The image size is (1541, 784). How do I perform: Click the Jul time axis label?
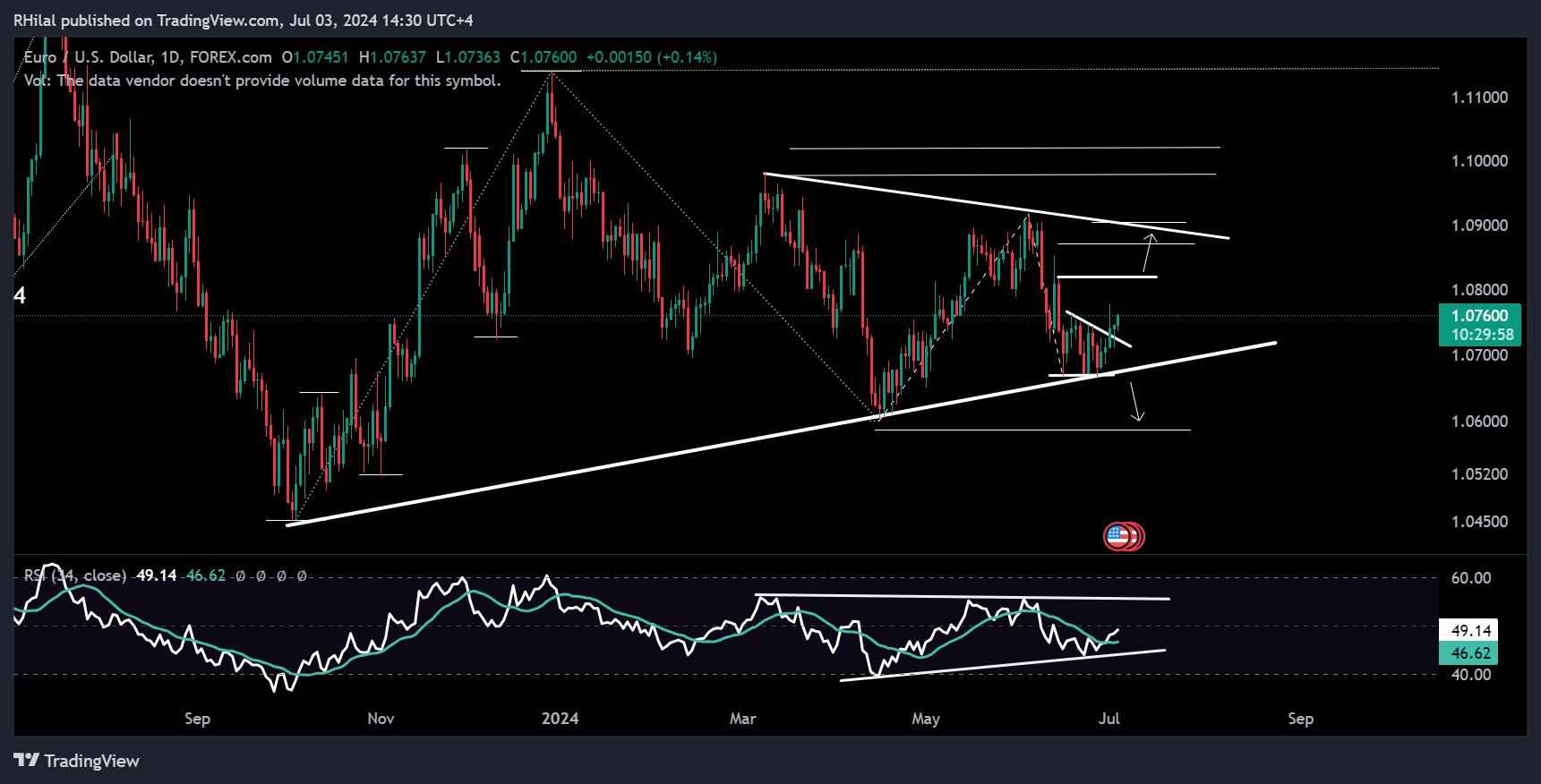1109,719
